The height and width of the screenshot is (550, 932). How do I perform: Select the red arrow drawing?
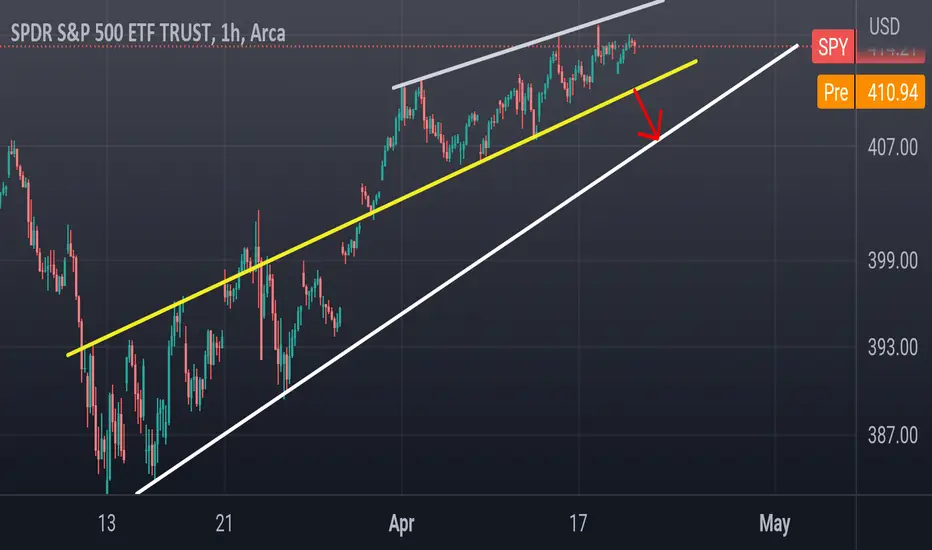[647, 115]
